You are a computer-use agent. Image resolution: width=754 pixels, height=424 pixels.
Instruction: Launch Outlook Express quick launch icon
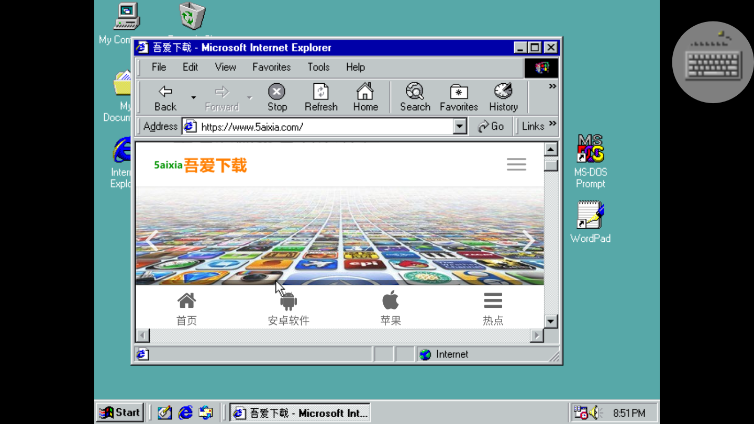click(x=206, y=412)
